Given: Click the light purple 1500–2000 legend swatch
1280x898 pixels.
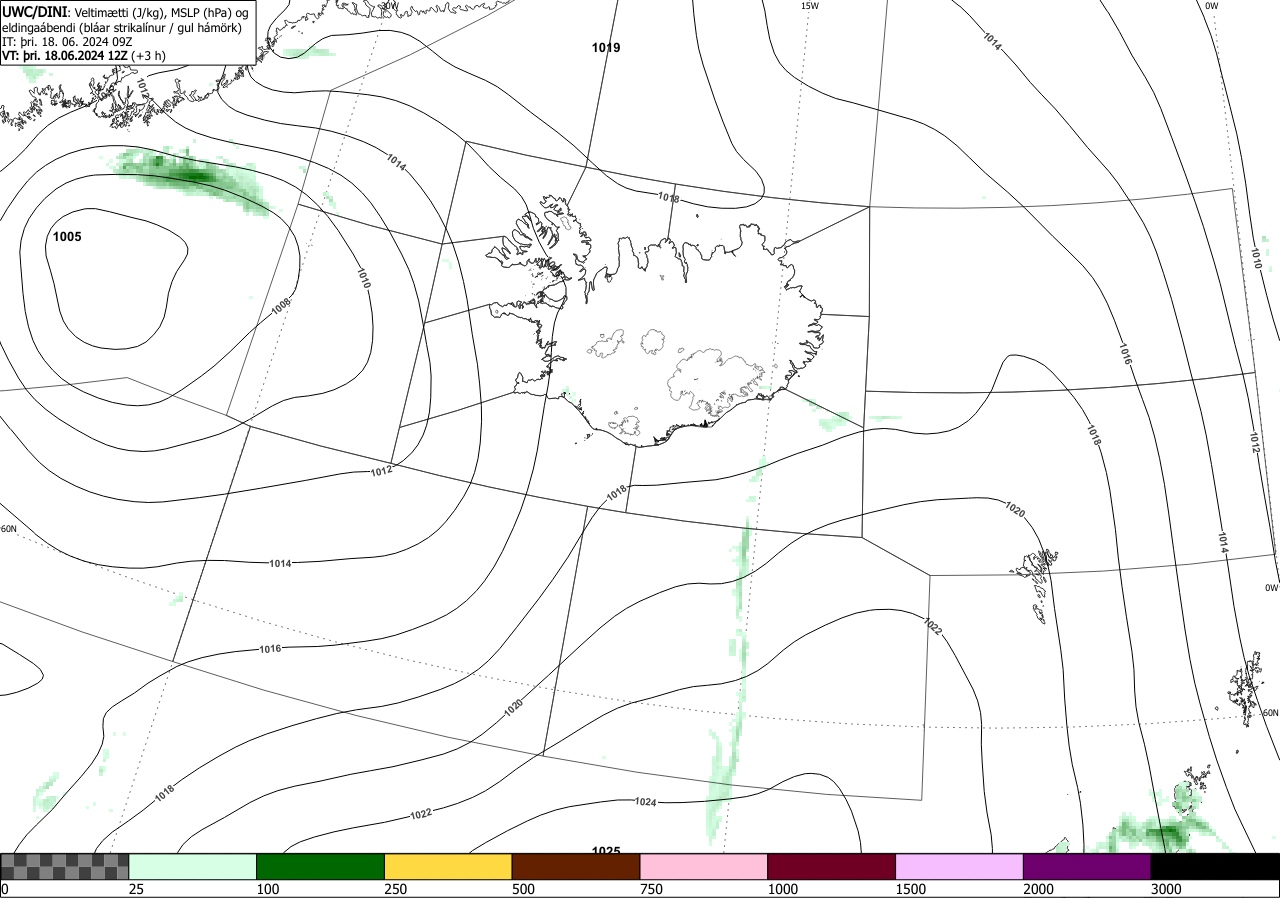Looking at the screenshot, I should click(x=960, y=866).
